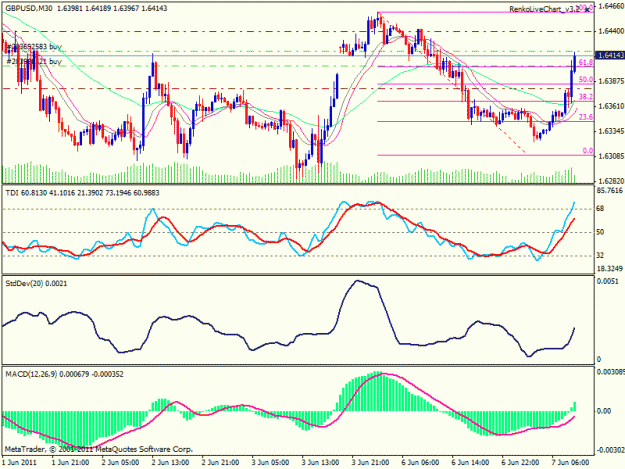Select the Fibonacci 50.0 level label
This screenshot has width=625, height=469.
586,80
